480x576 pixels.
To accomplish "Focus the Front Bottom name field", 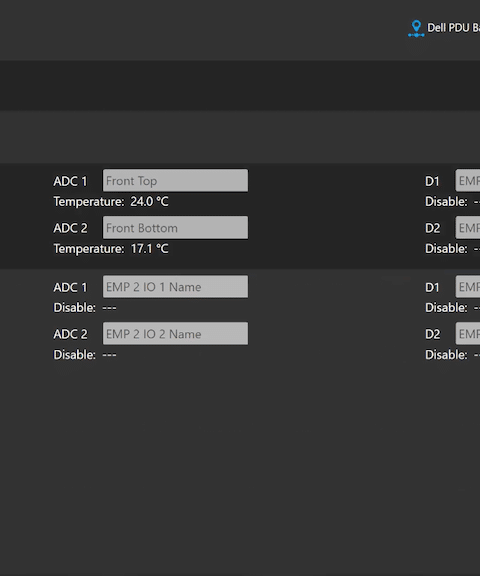I will 175,227.
